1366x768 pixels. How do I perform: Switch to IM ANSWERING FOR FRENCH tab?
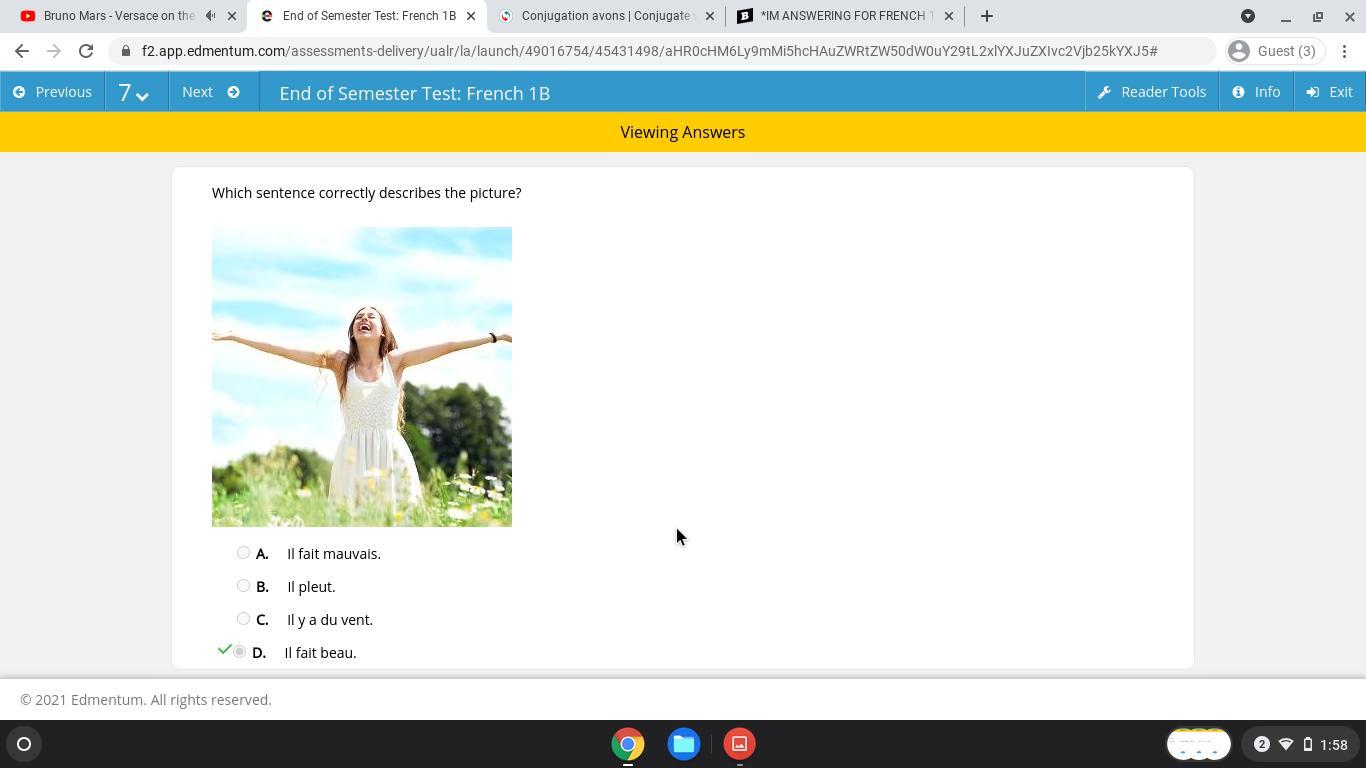845,16
